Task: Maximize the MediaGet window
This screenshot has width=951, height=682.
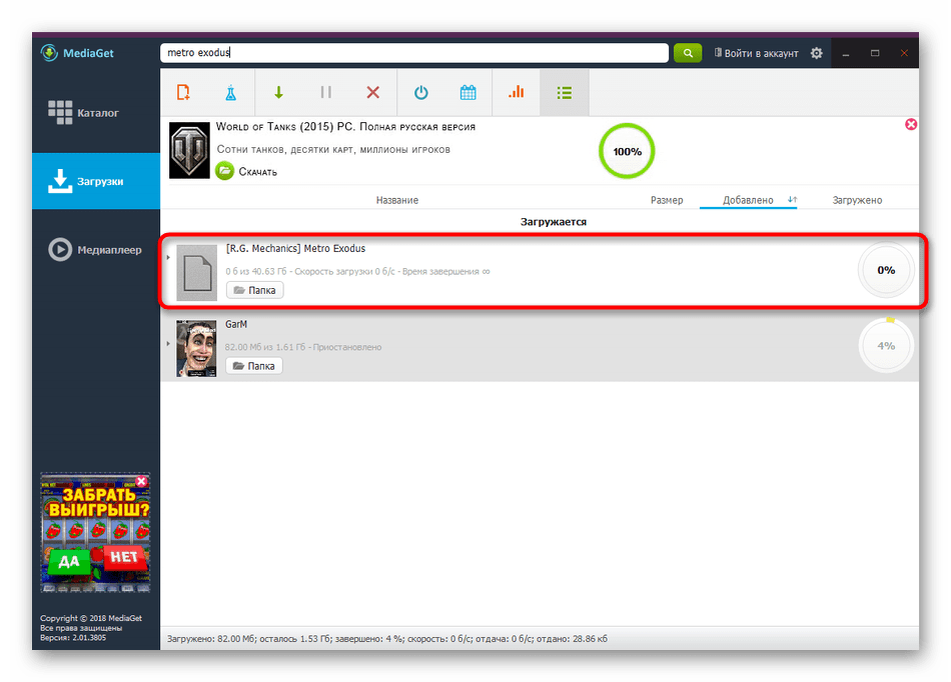Action: tap(875, 53)
